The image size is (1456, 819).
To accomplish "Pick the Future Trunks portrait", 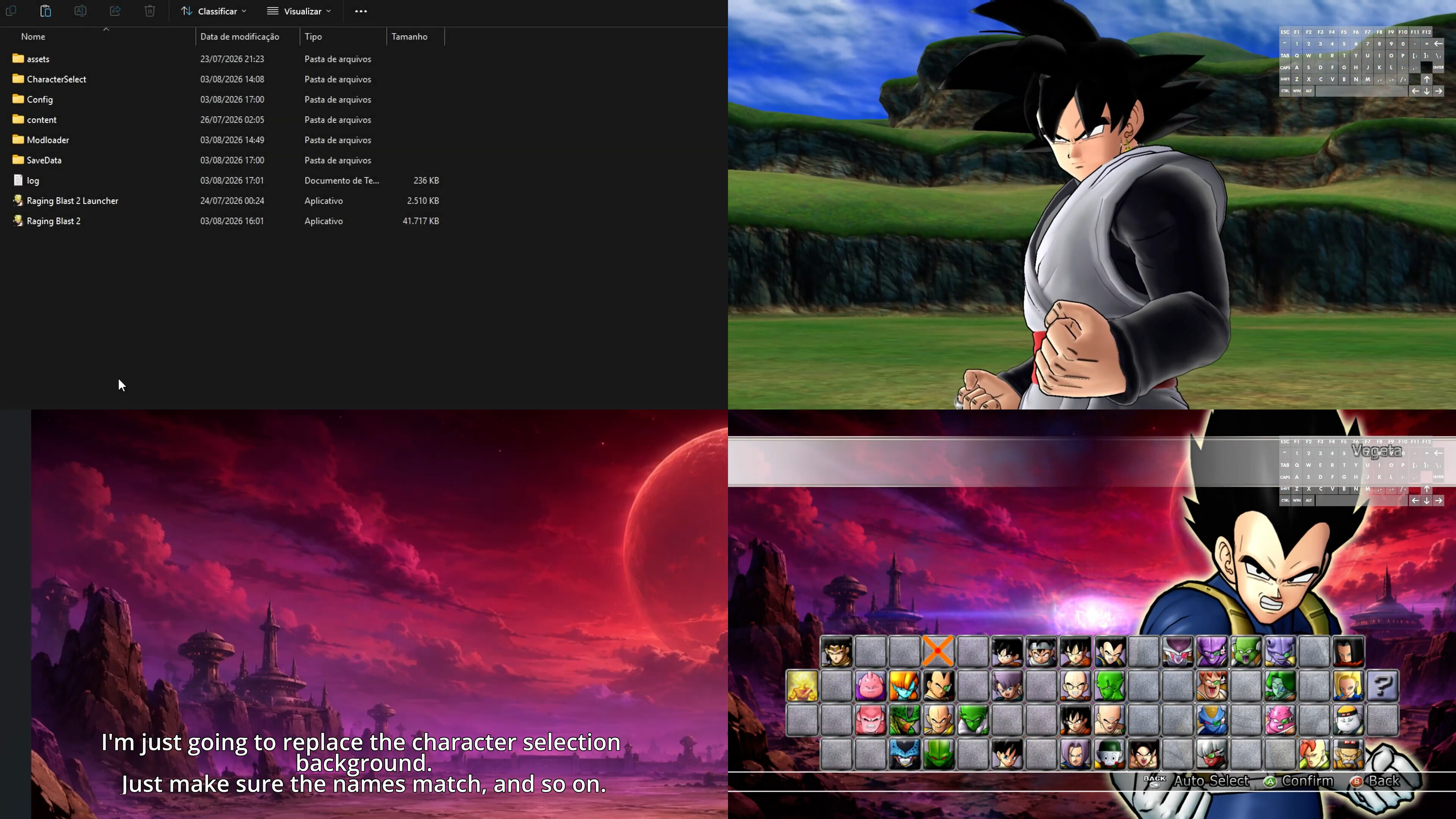I will coord(1075,755).
